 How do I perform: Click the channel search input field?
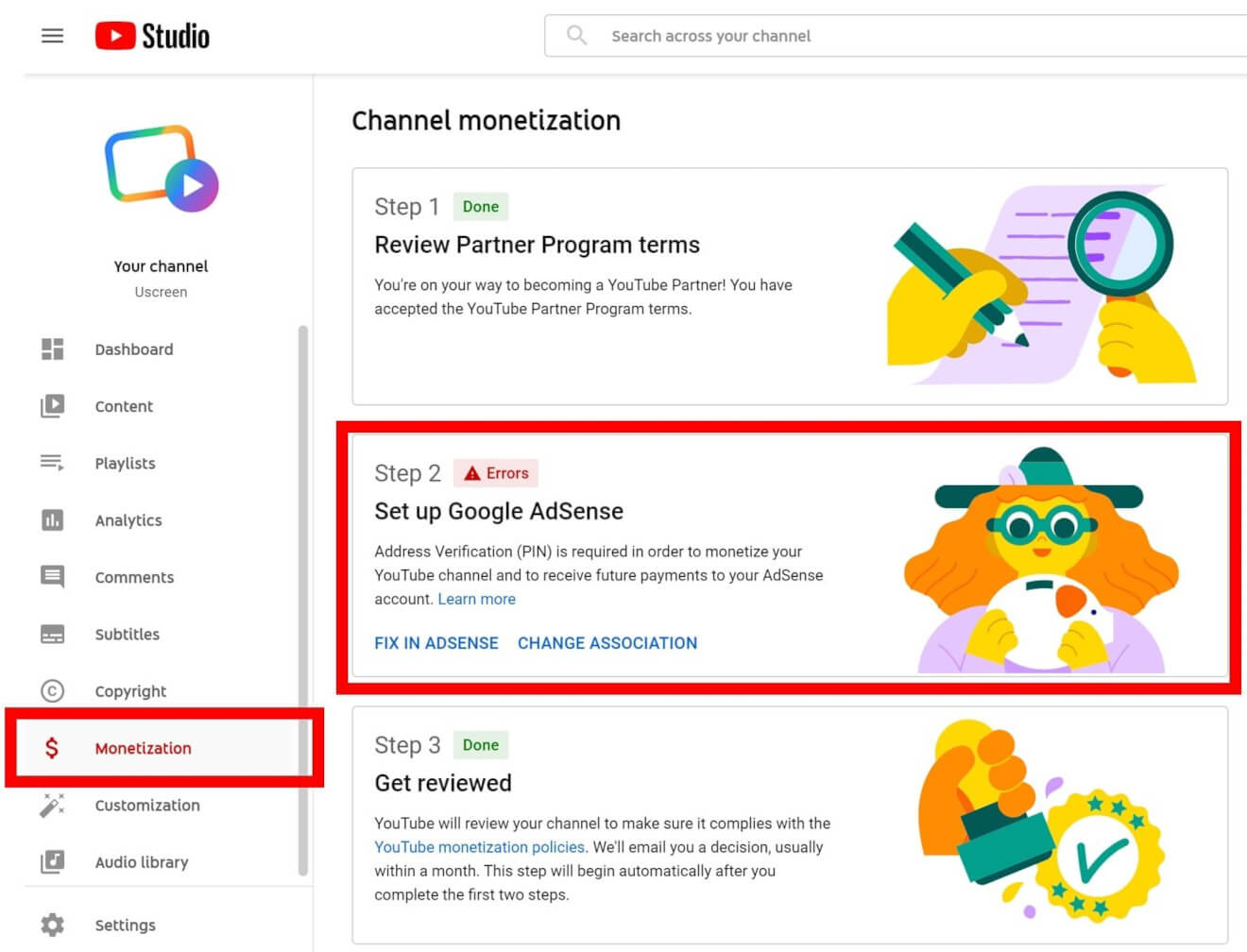point(756,35)
